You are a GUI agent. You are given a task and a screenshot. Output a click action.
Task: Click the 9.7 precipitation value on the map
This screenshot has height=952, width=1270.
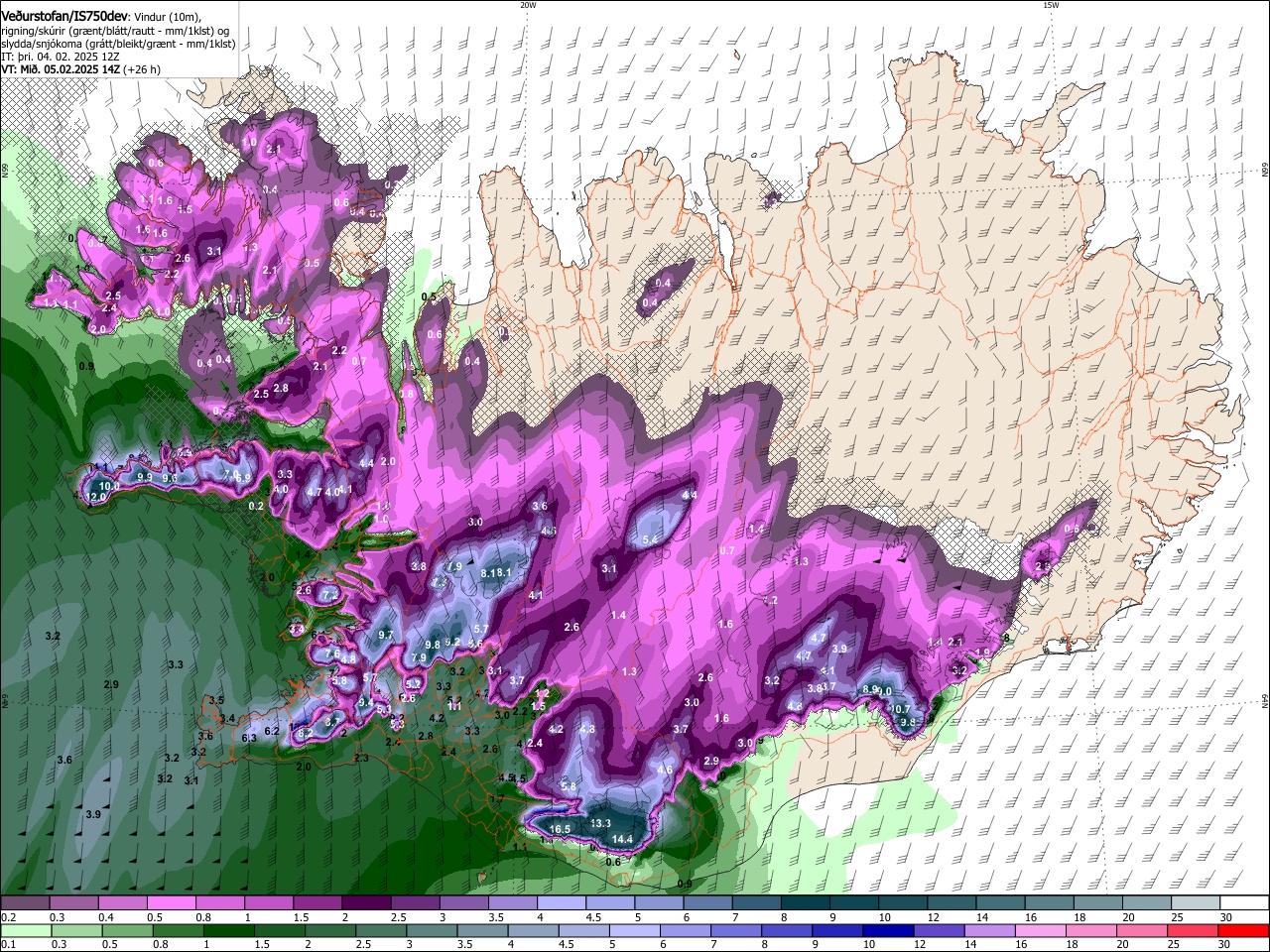386,635
